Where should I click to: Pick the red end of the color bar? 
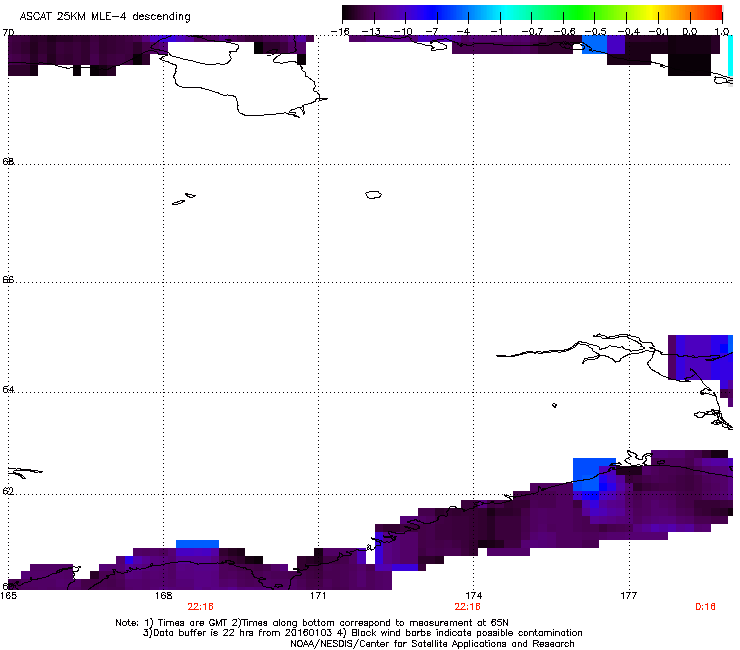[x=713, y=12]
